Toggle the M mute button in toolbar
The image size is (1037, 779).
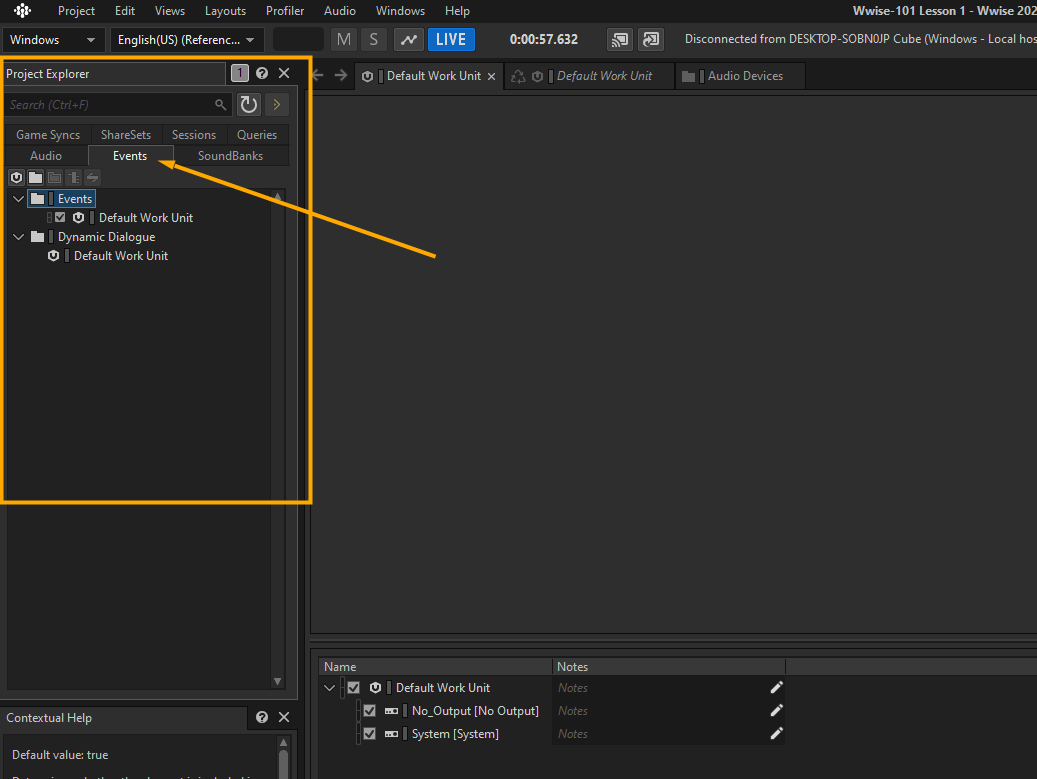click(x=343, y=40)
